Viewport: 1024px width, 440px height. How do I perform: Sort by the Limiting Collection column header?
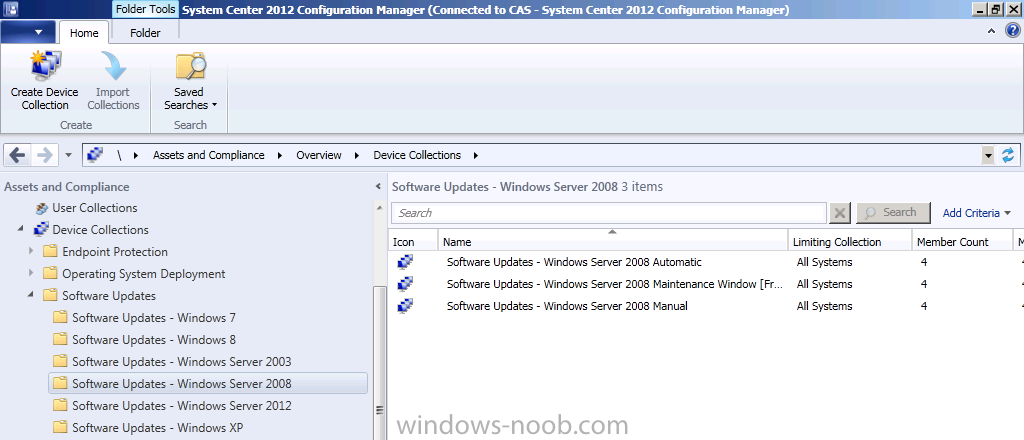[x=850, y=242]
